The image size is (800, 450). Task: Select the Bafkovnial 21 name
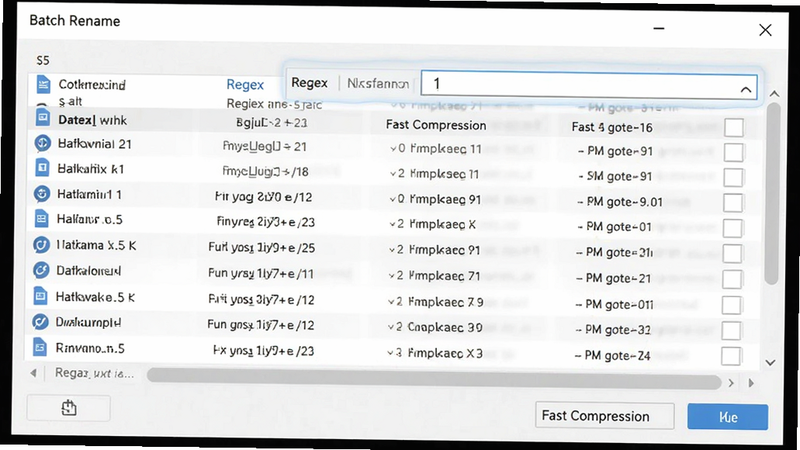pyautogui.click(x=94, y=144)
